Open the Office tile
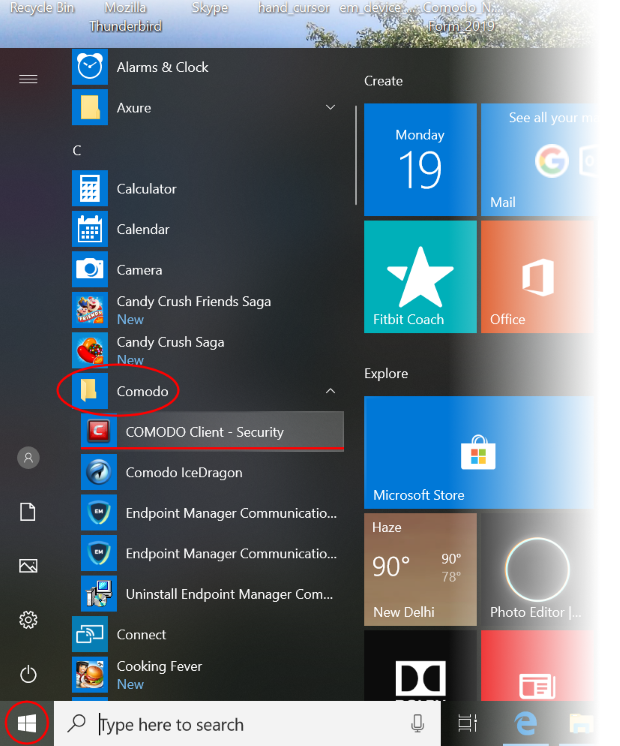The width and height of the screenshot is (620, 746). coord(538,276)
